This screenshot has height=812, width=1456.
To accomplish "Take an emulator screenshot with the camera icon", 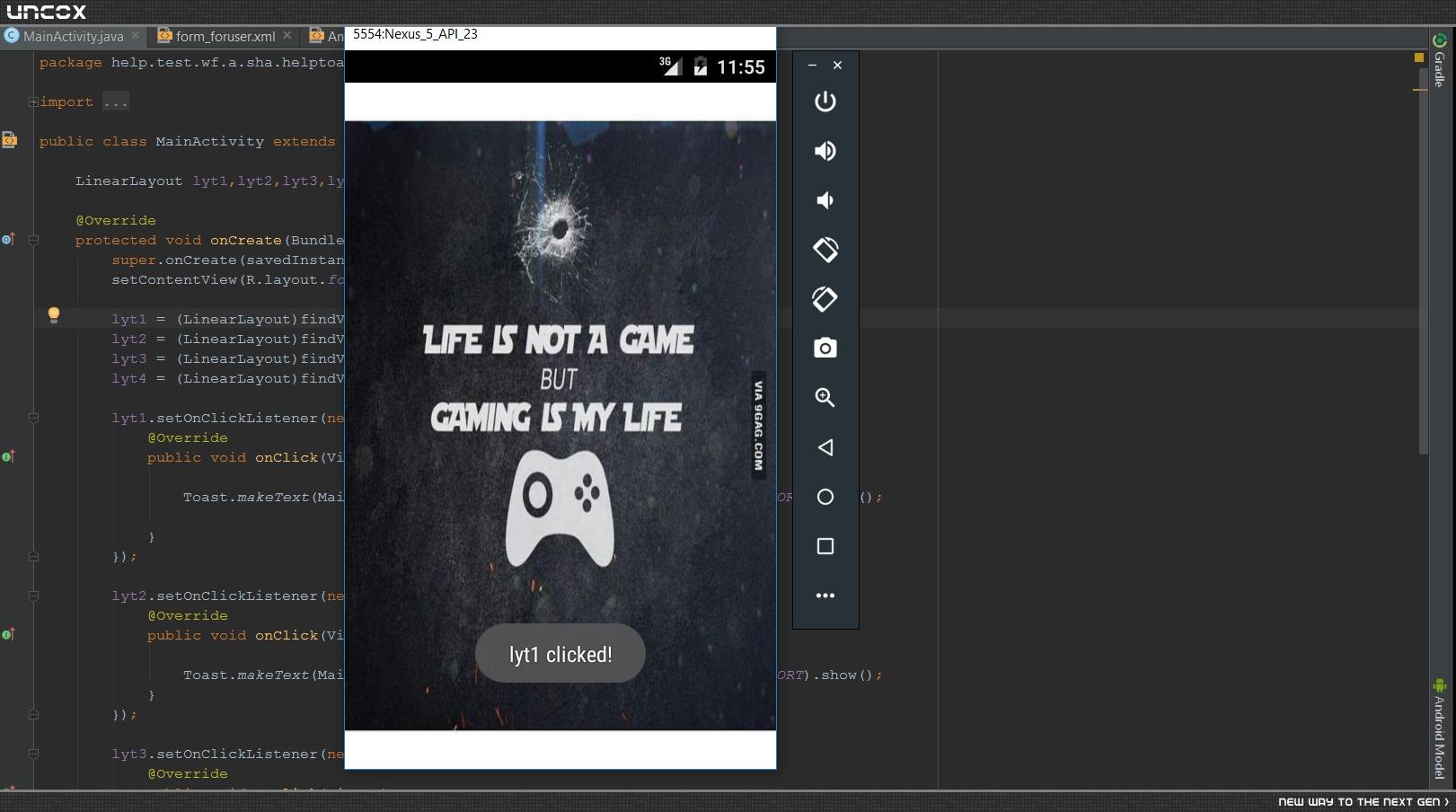I will tap(825, 349).
